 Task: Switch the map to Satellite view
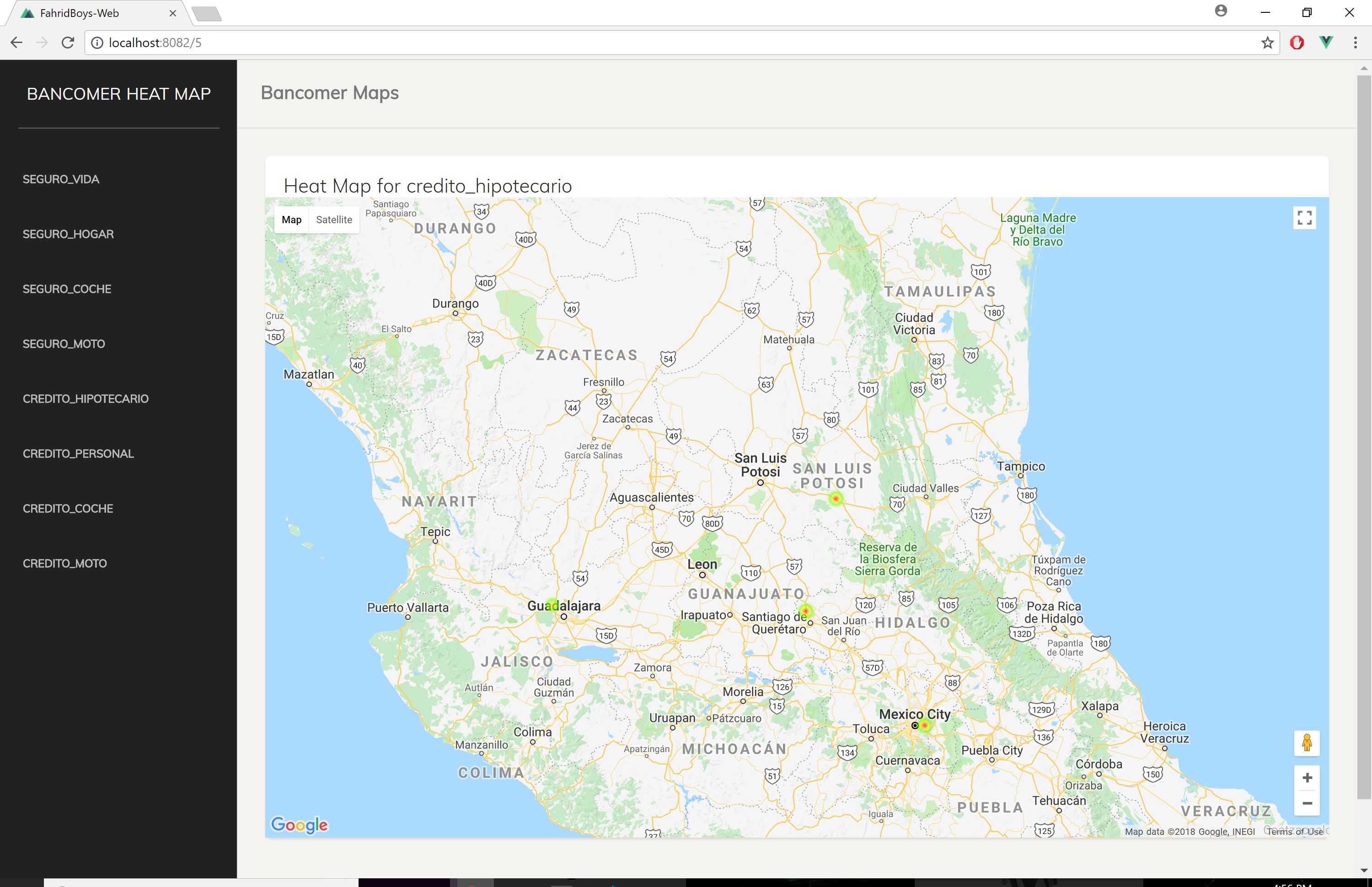334,220
